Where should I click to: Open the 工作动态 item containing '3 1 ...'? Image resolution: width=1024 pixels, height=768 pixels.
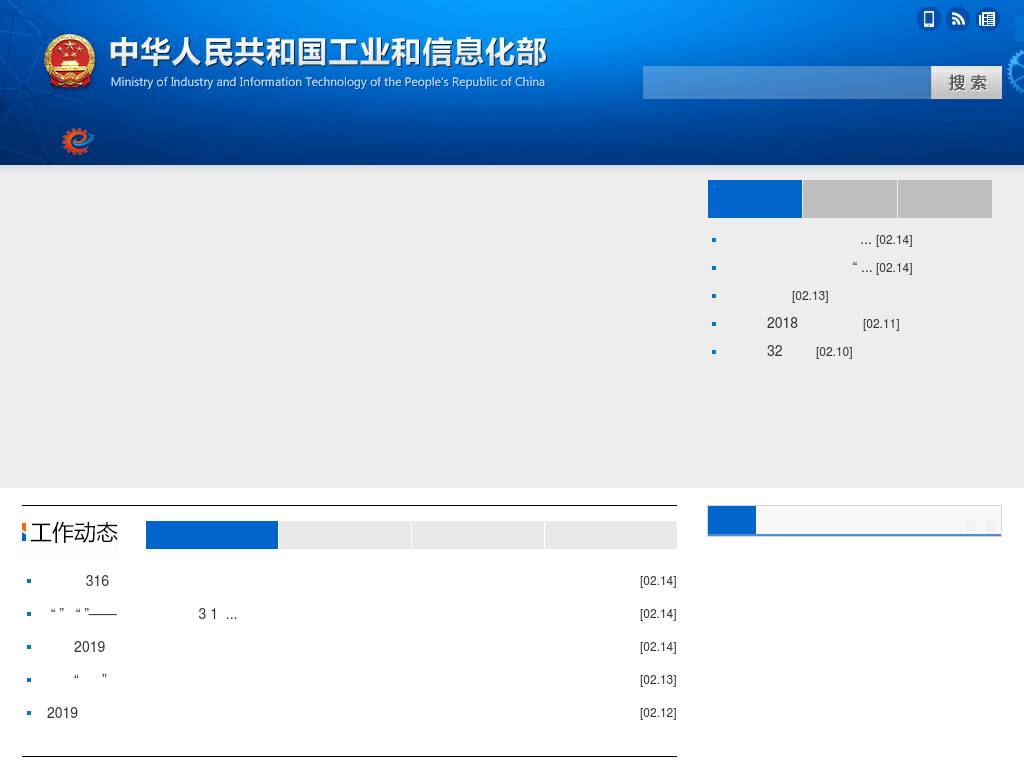click(142, 614)
